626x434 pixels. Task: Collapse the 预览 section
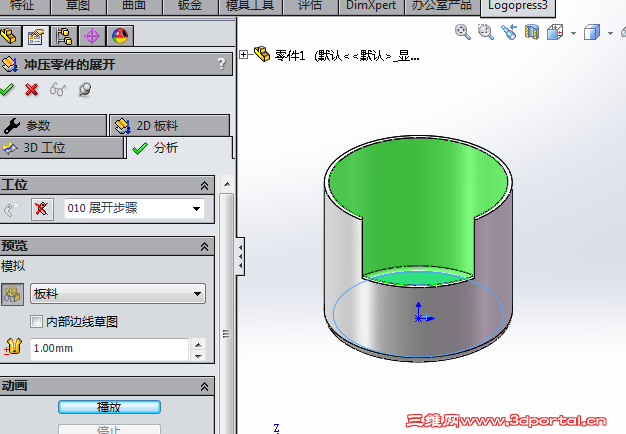(x=204, y=246)
